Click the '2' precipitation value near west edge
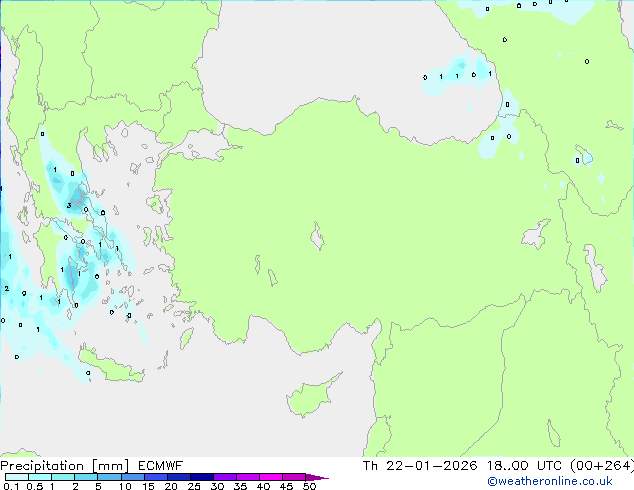Viewport: 634px width, 490px height. tap(6, 288)
